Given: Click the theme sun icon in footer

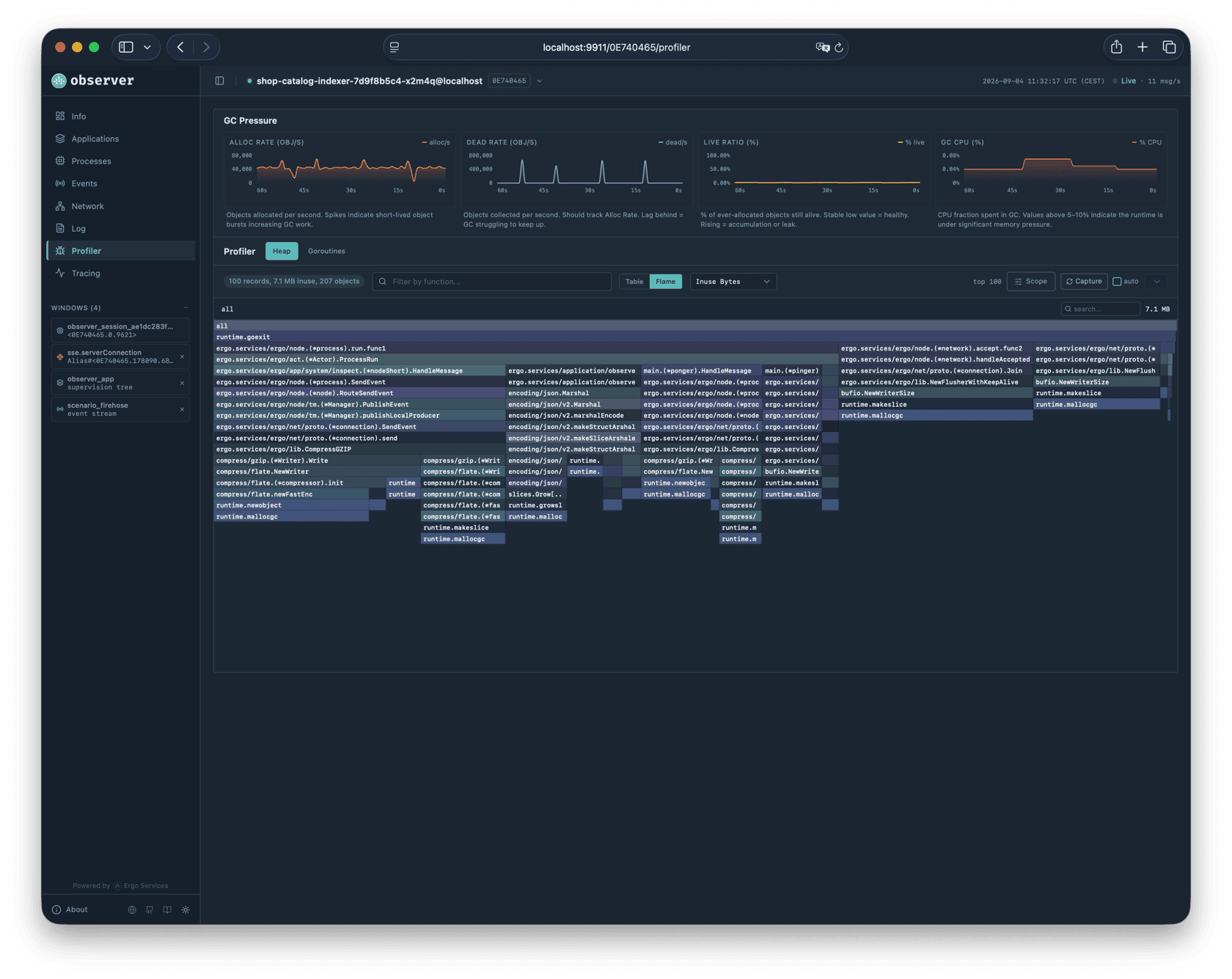Looking at the screenshot, I should [x=186, y=909].
